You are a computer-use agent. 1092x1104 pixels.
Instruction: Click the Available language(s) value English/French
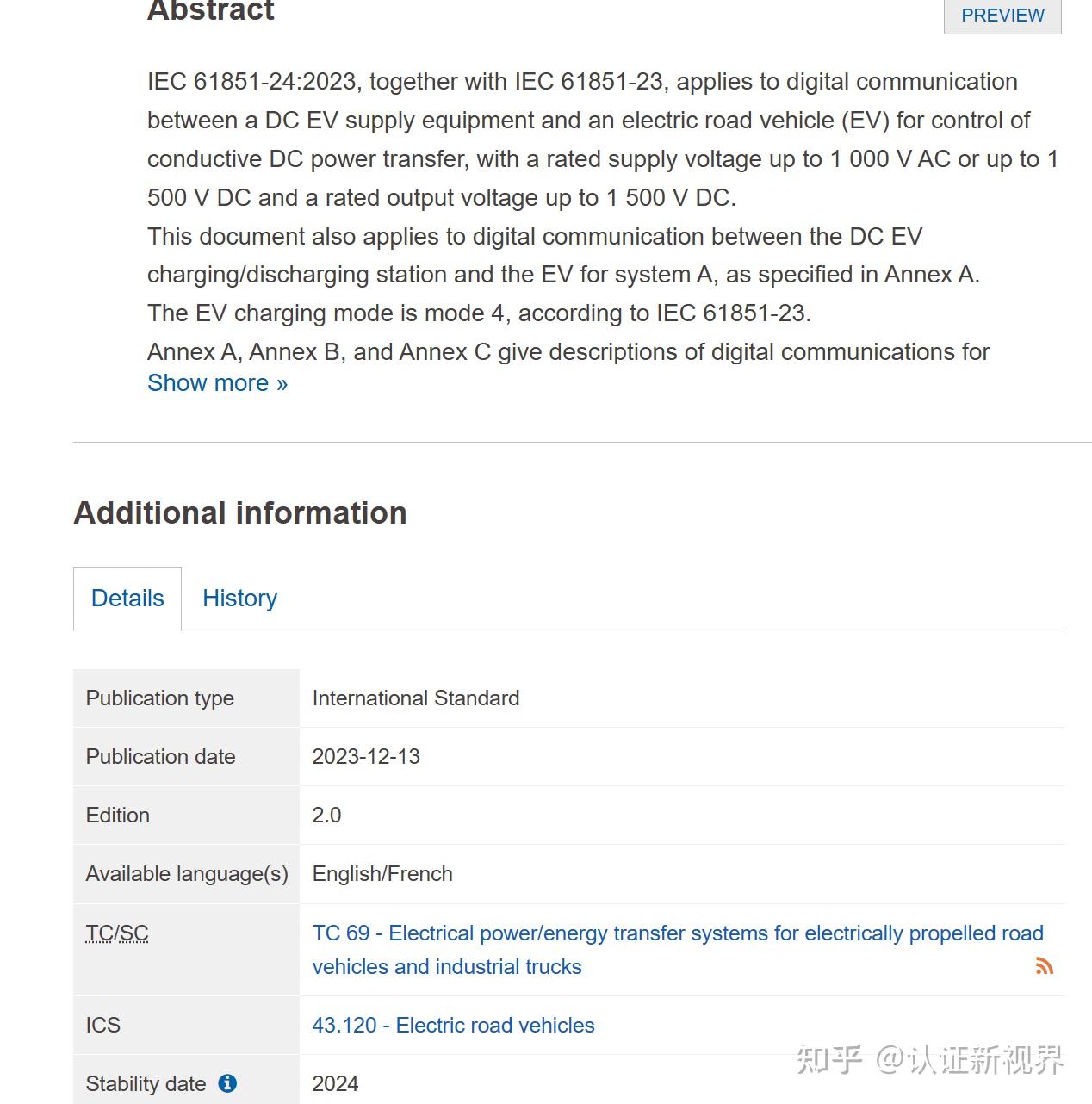coord(382,874)
